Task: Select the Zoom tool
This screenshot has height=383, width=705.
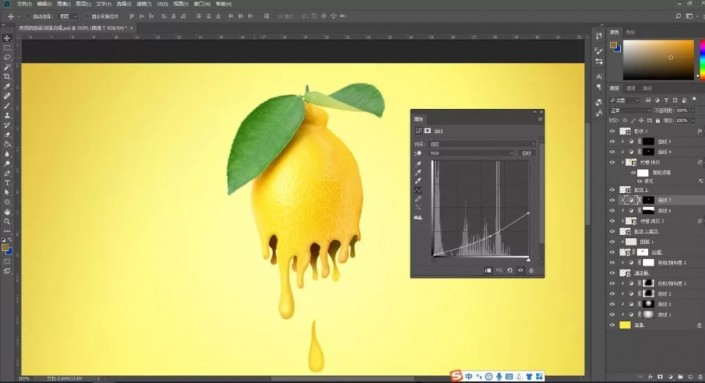Action: (7, 221)
